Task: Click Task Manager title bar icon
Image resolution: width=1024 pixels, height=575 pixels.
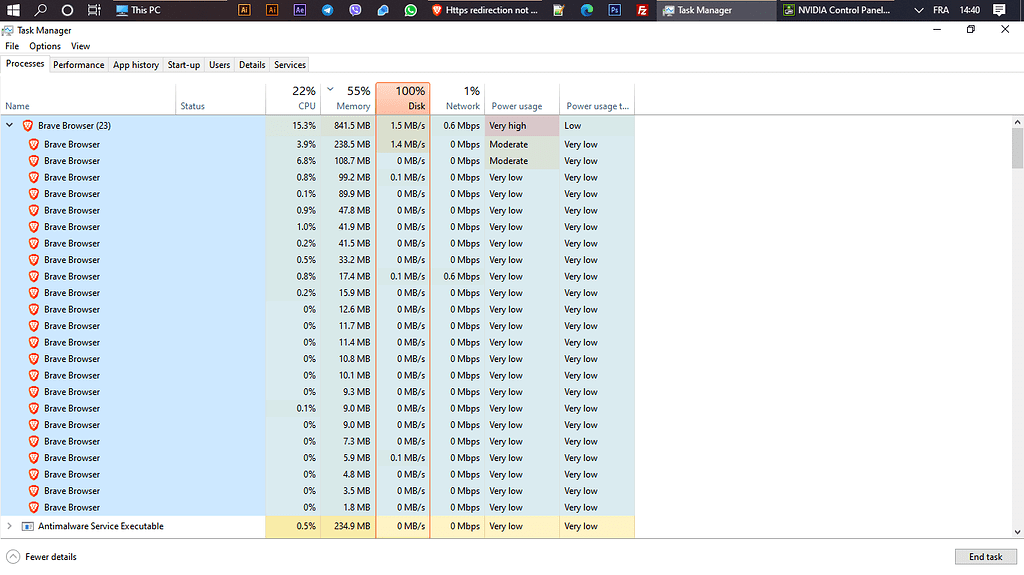Action: pyautogui.click(x=8, y=30)
